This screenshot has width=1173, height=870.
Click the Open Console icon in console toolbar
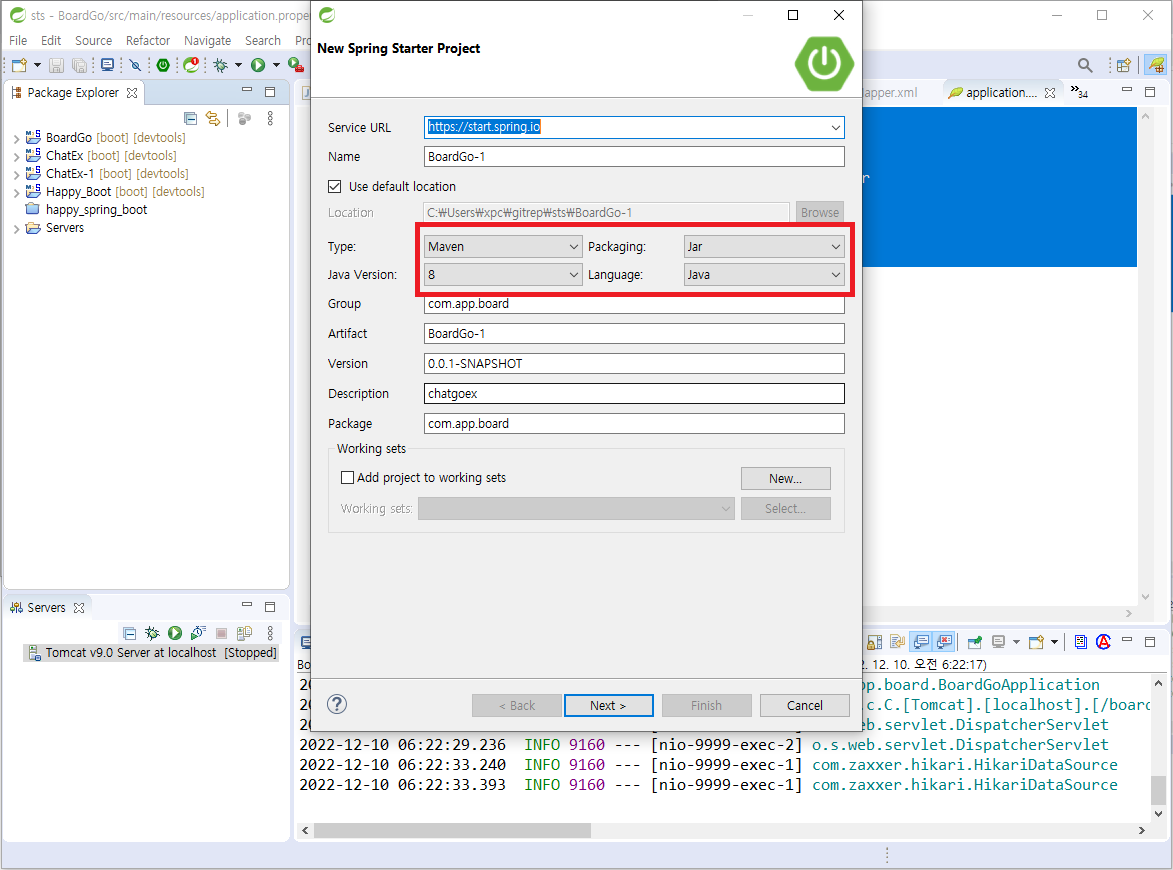click(1036, 642)
